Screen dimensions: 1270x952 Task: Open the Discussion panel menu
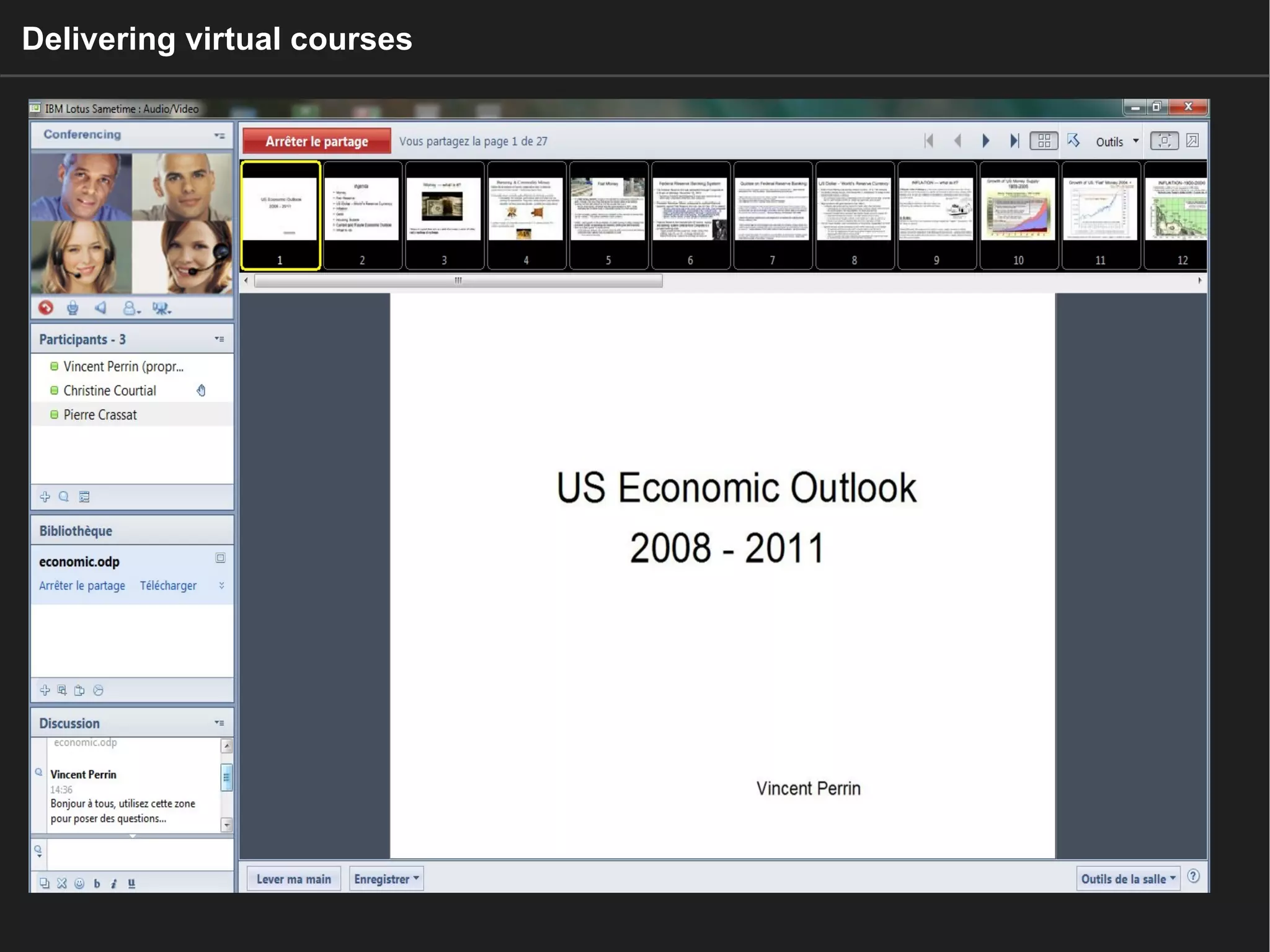click(219, 723)
